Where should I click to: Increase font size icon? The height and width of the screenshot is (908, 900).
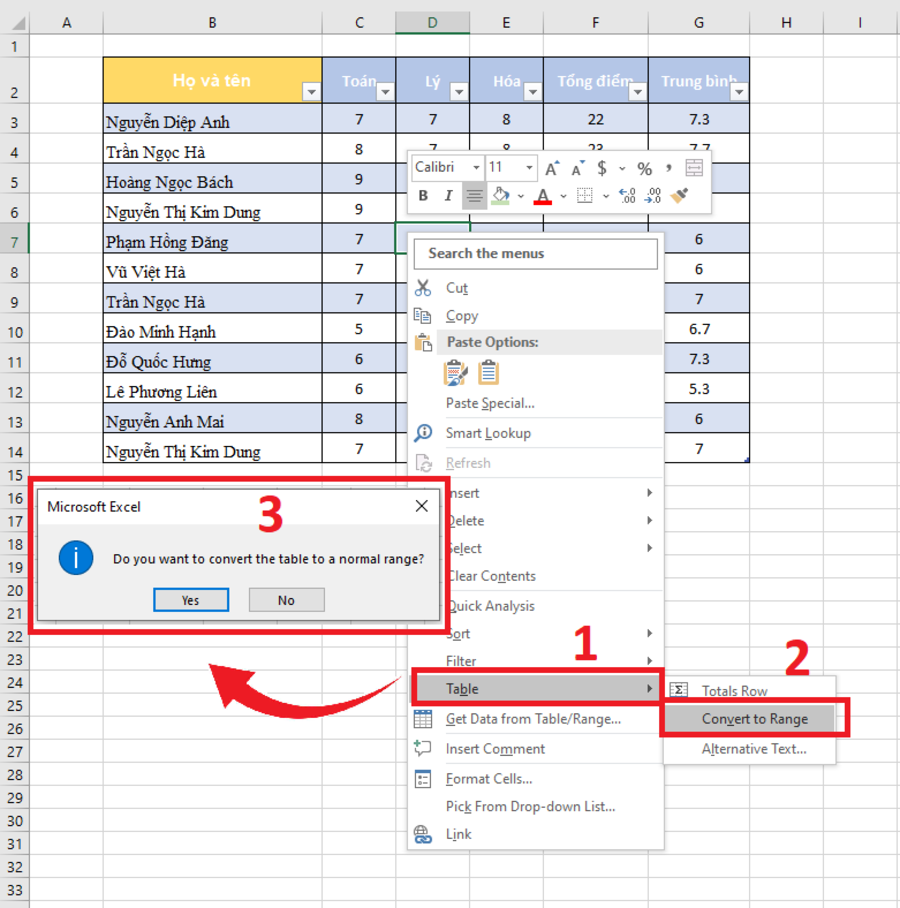552,168
